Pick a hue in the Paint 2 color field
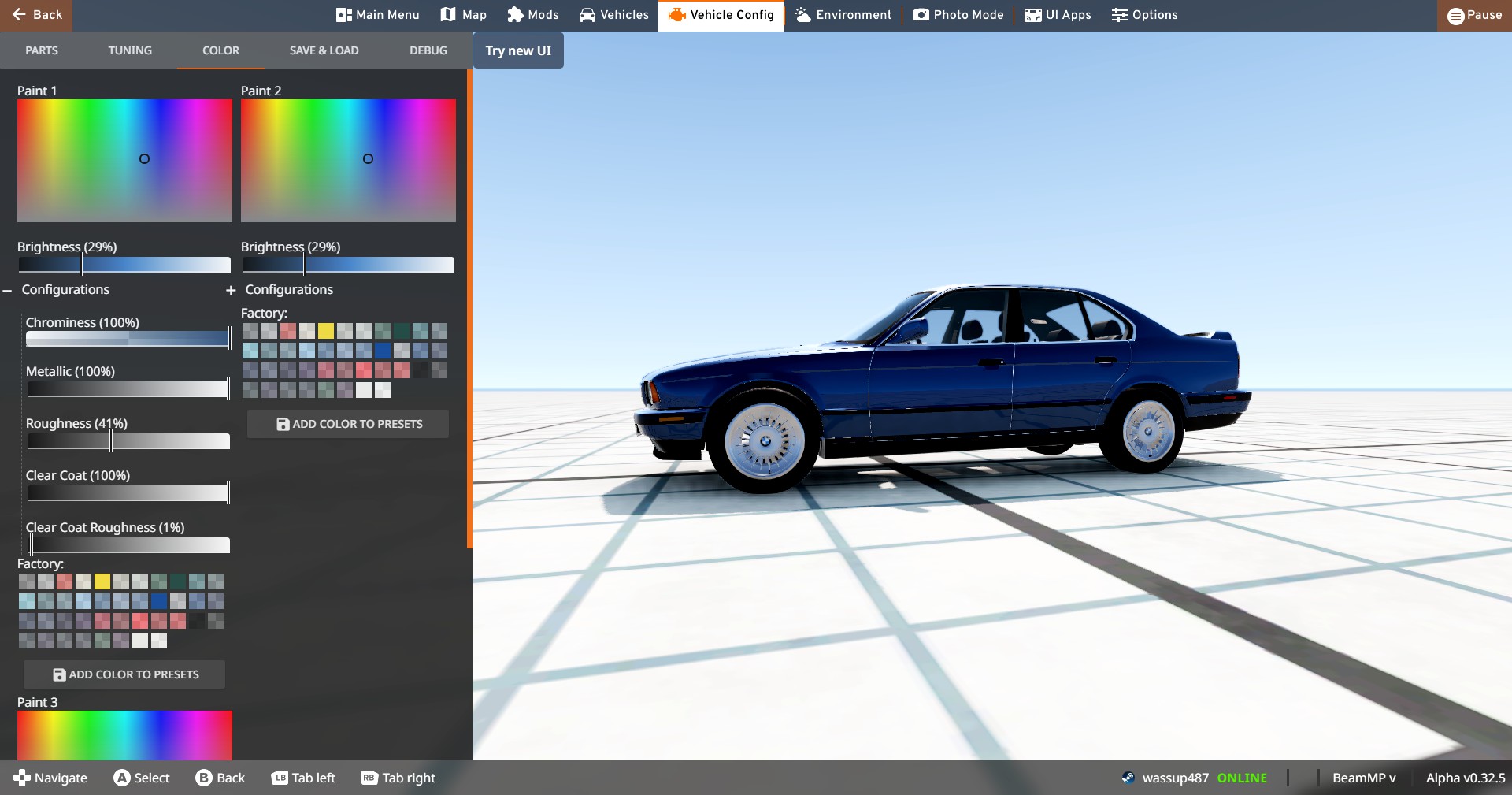1512x795 pixels. coord(348,161)
